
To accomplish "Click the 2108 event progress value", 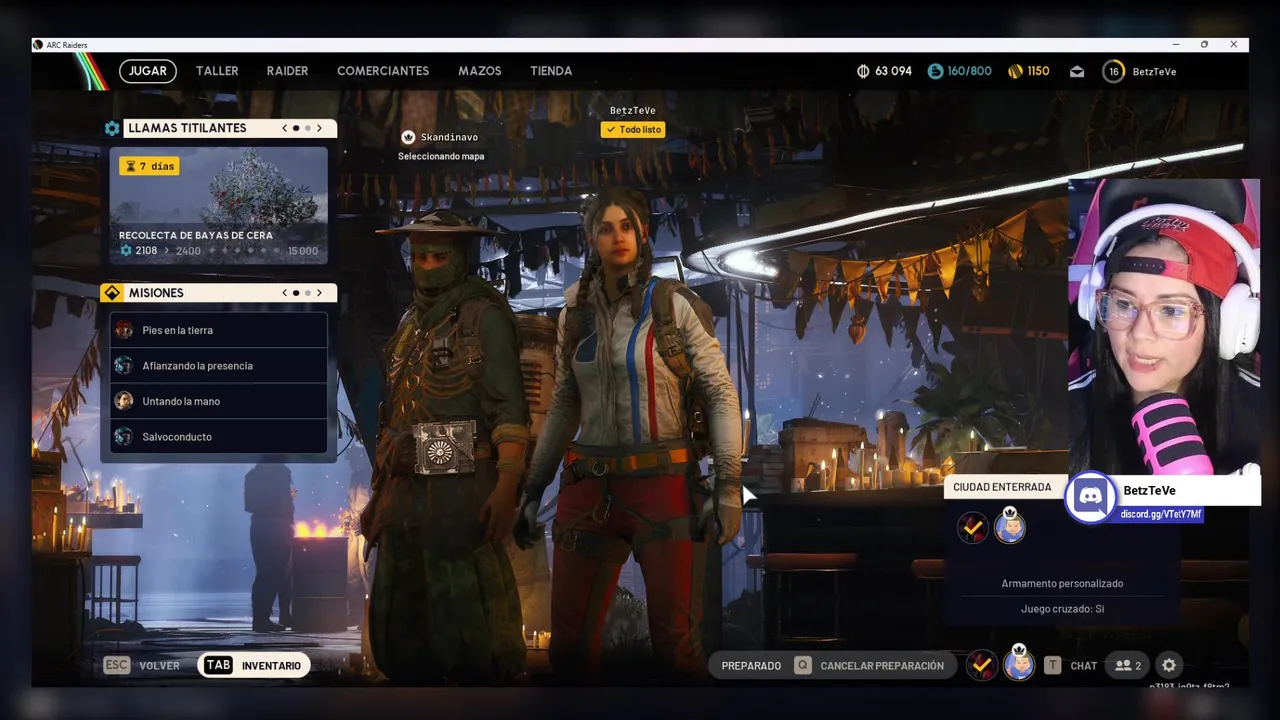I will (x=146, y=251).
